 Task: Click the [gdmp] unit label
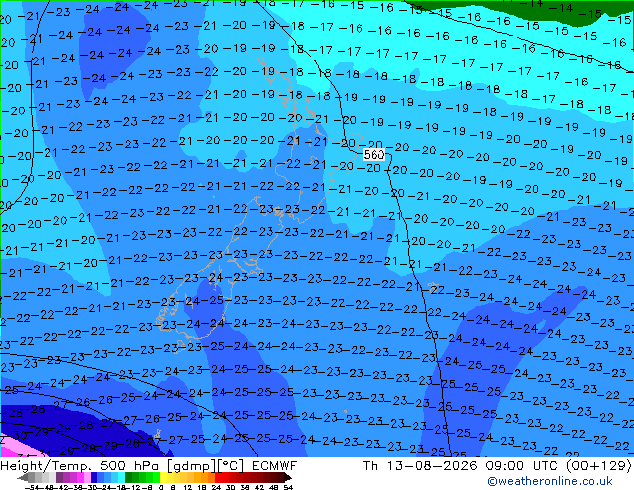191,466
